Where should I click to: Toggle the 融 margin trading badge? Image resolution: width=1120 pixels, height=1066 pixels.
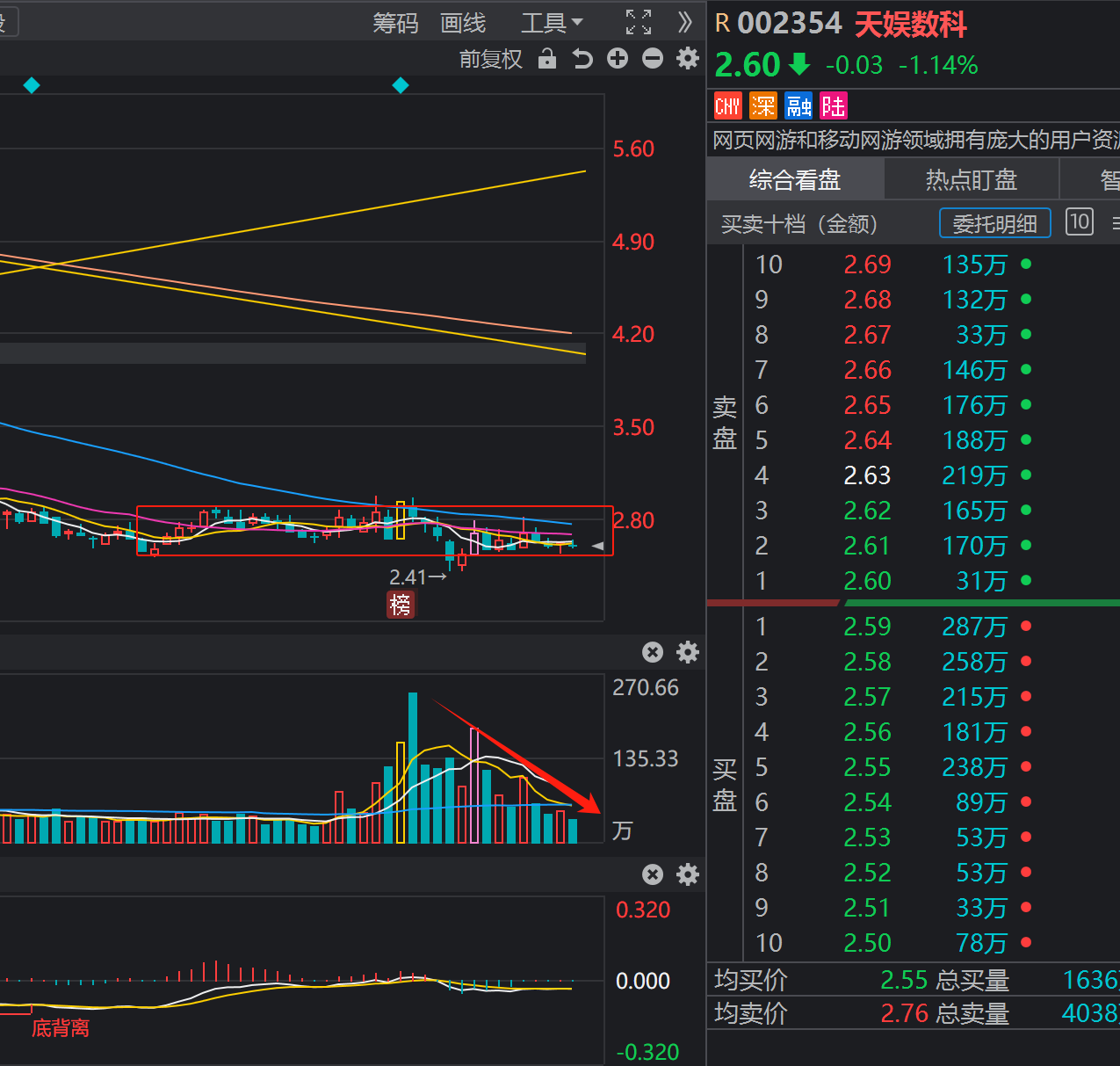click(x=798, y=106)
